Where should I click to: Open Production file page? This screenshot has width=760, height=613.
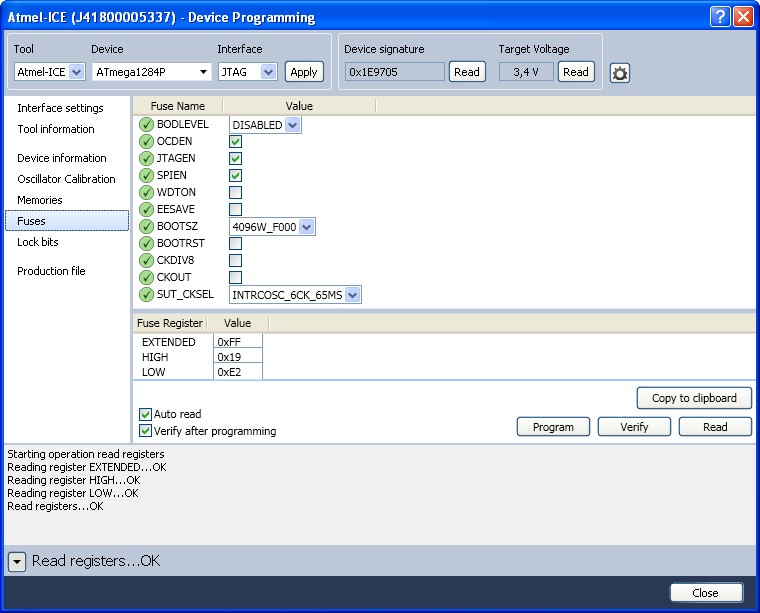click(x=51, y=271)
